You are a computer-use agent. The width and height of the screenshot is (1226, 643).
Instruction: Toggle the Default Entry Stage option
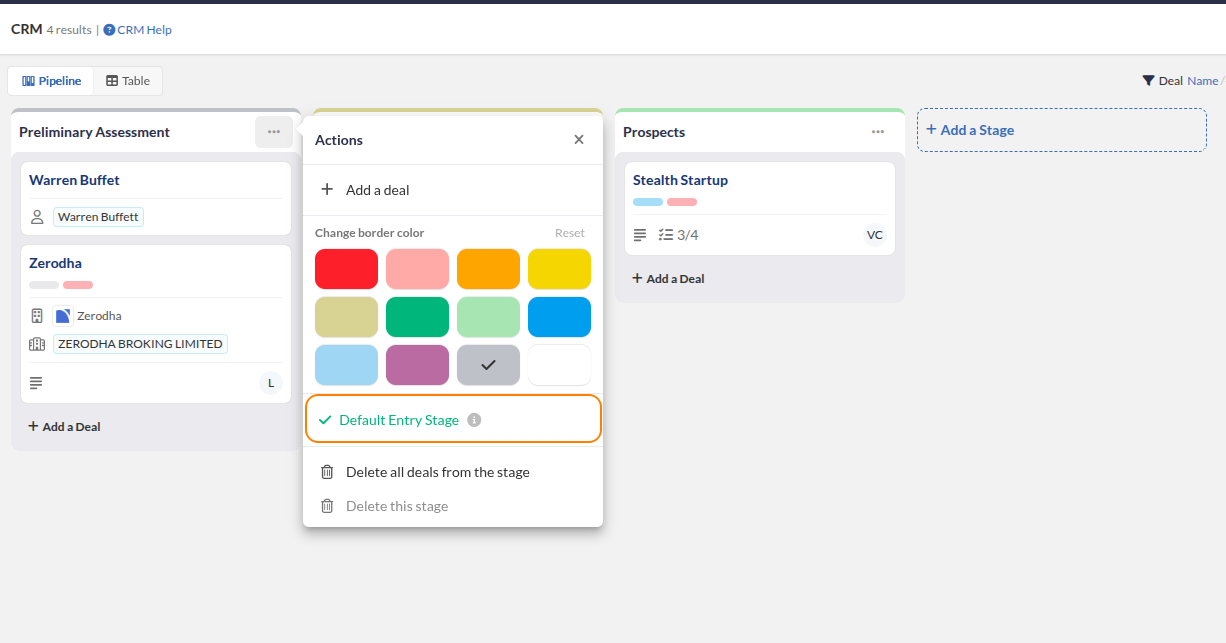click(x=399, y=420)
